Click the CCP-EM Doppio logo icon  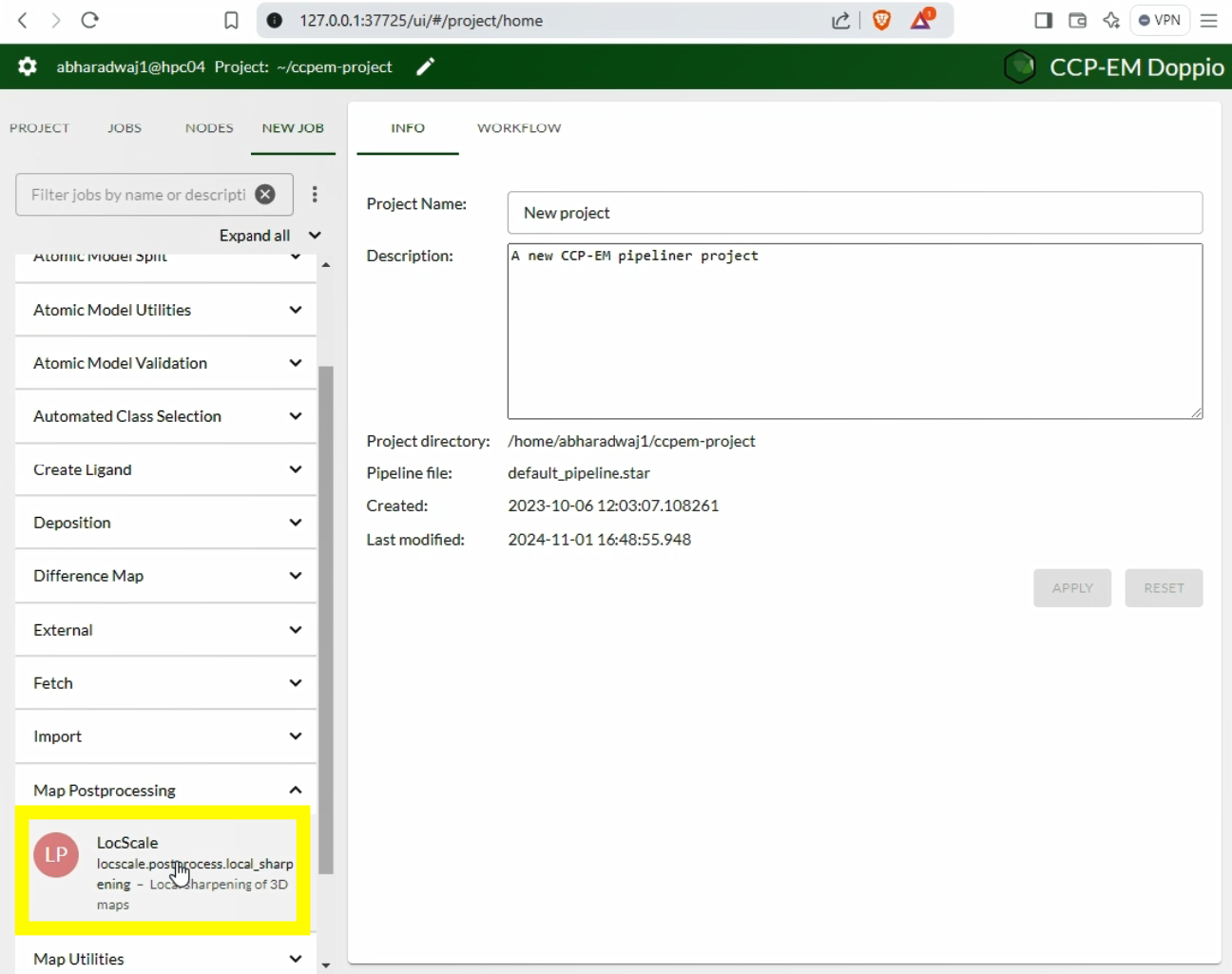(x=1020, y=67)
